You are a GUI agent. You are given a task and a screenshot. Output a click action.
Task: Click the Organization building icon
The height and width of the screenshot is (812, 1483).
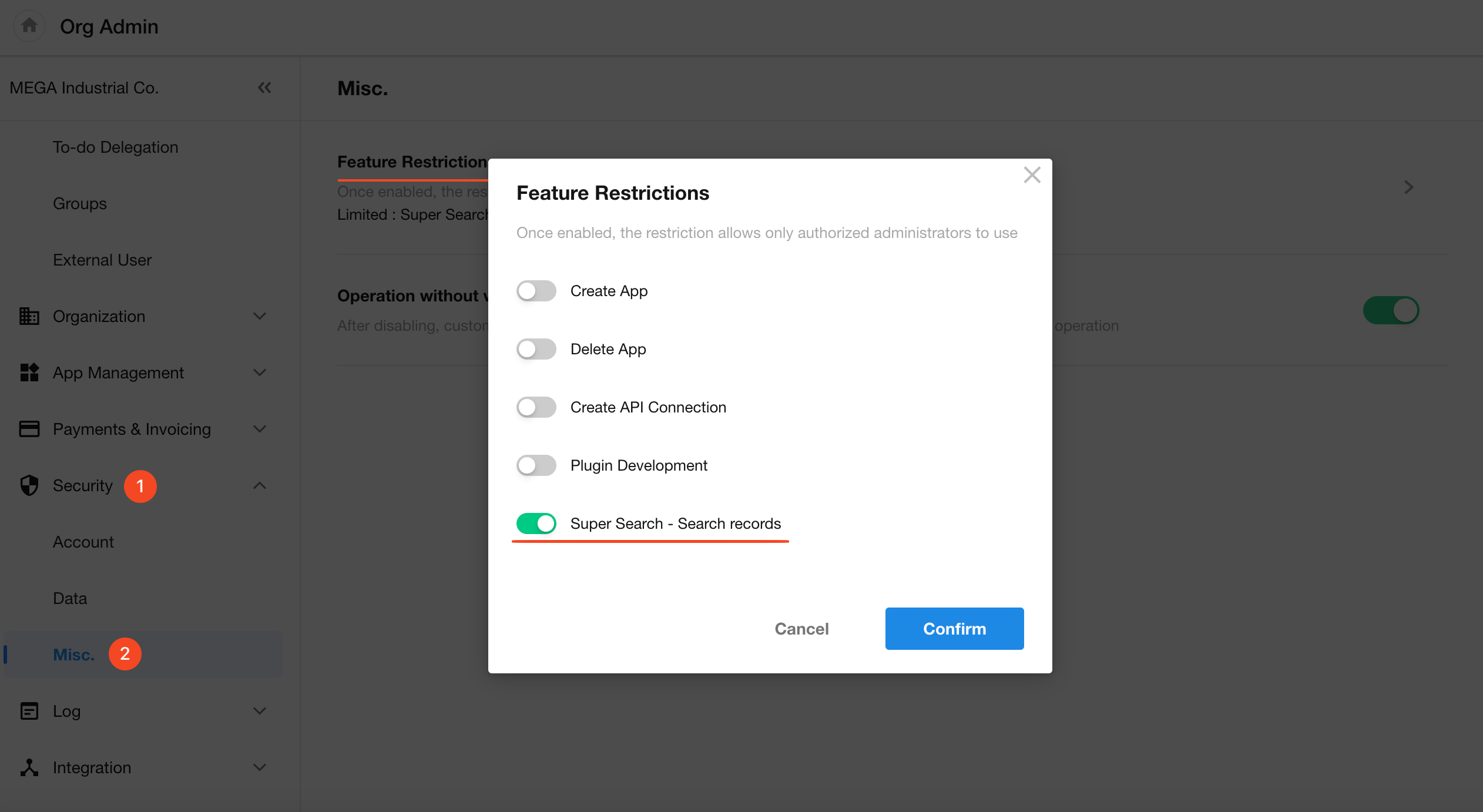(29, 316)
